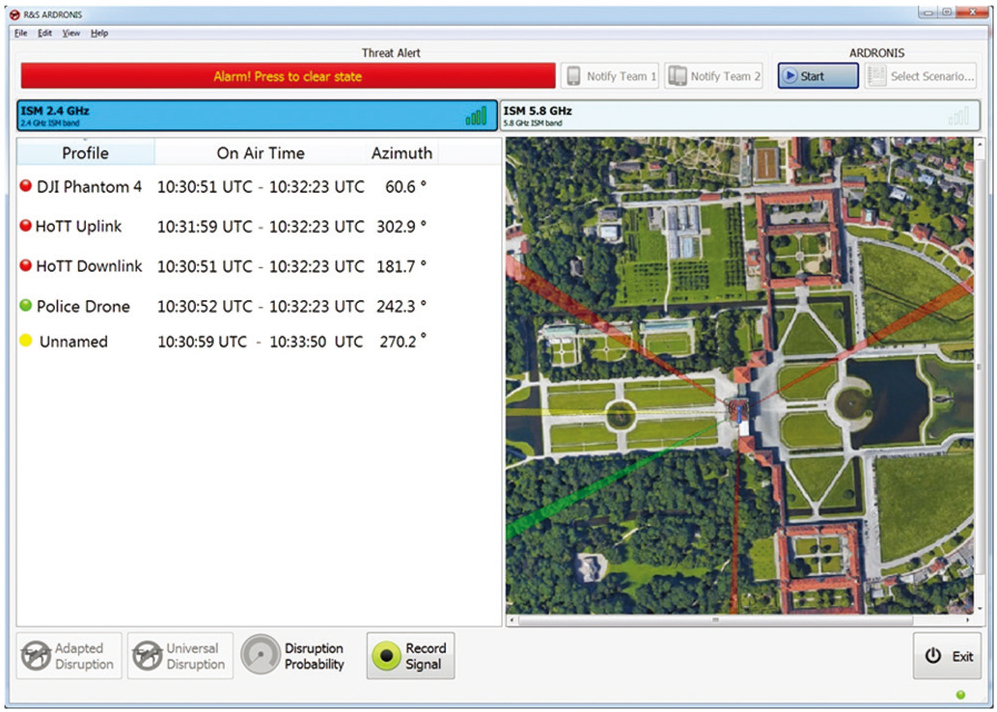Click red status dot of HoTT Uplink
Viewport: 997px width, 712px height.
(25, 225)
